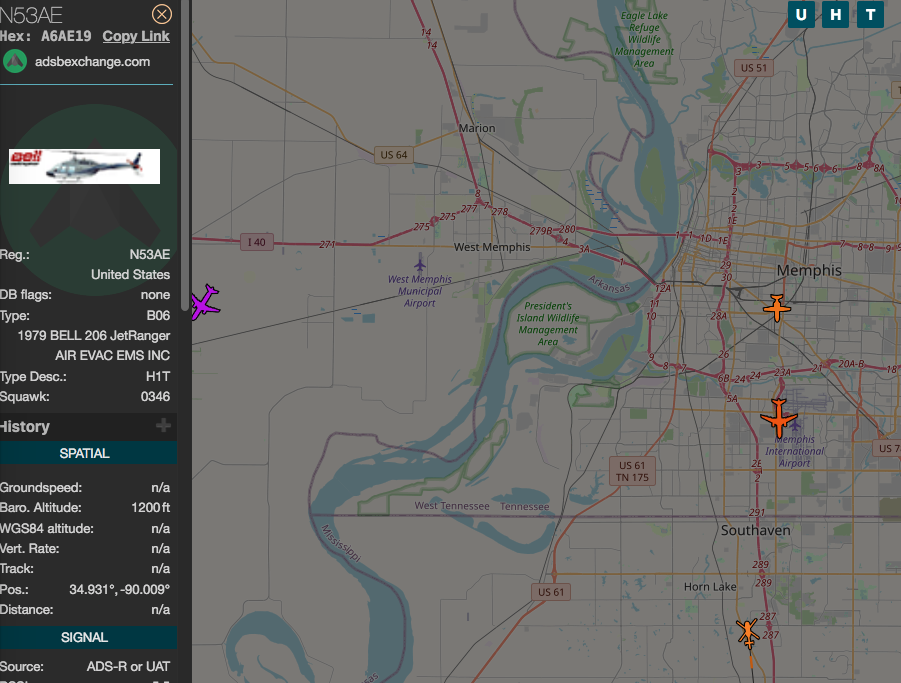Click the Type Desc. value H1T
Viewport: 901px width, 683px height.
(x=158, y=376)
